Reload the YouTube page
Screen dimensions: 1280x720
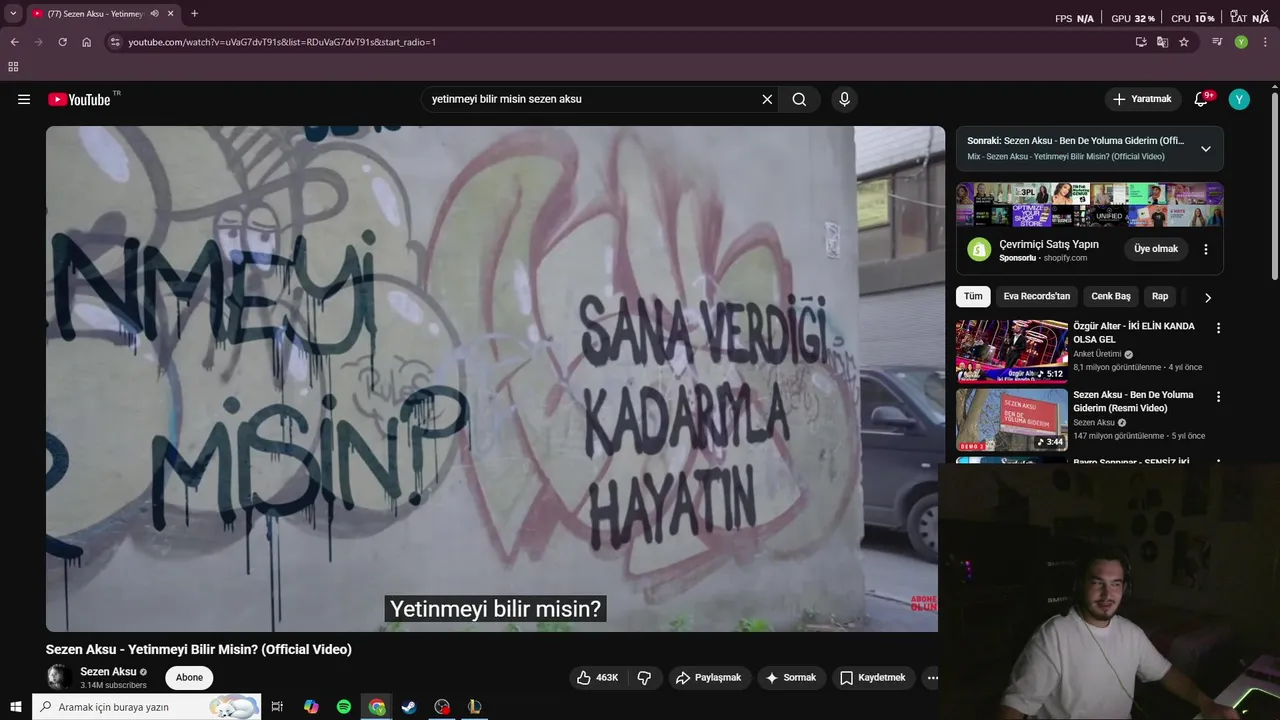coord(62,42)
